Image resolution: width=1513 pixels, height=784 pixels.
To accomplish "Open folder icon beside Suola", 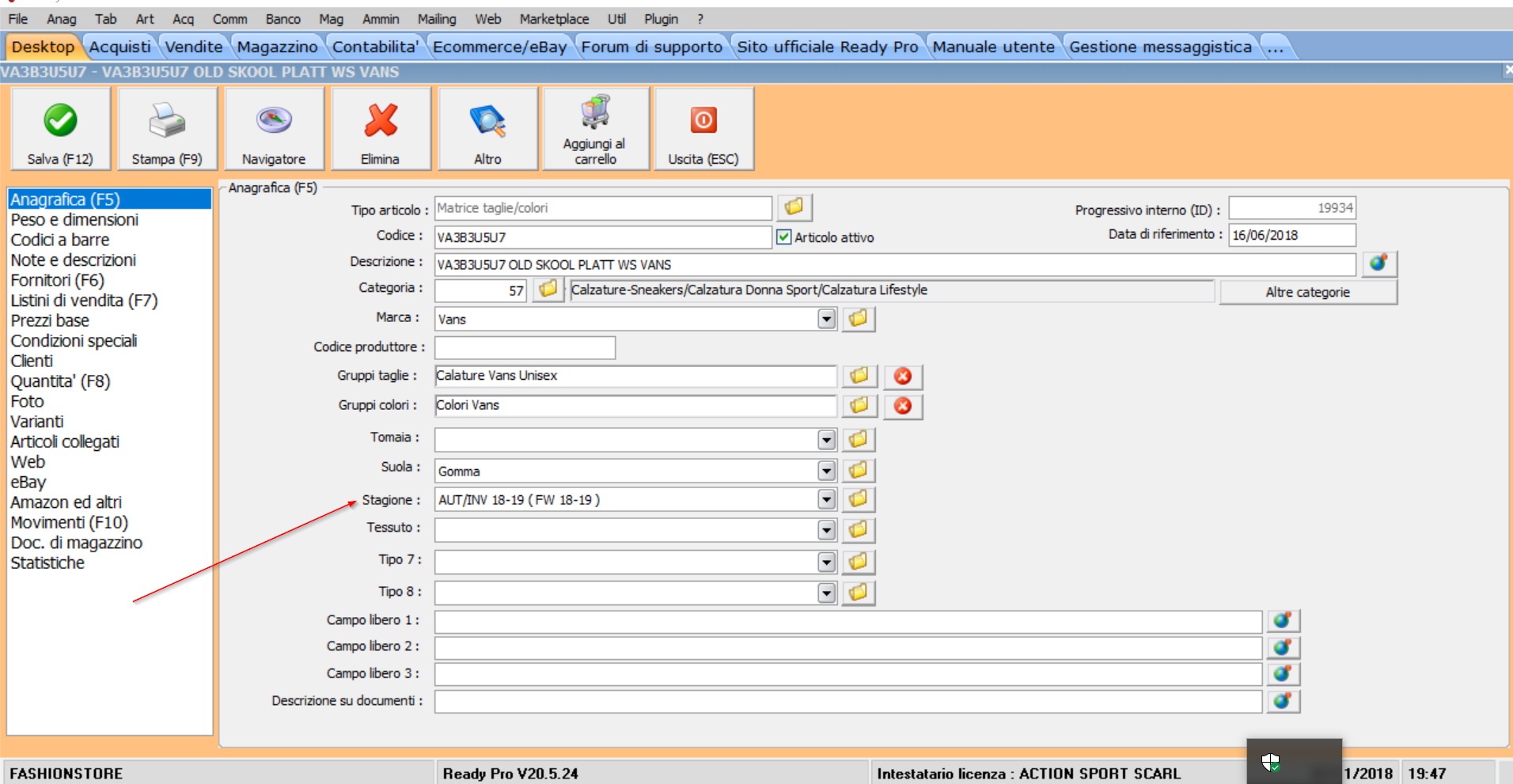I will point(859,471).
